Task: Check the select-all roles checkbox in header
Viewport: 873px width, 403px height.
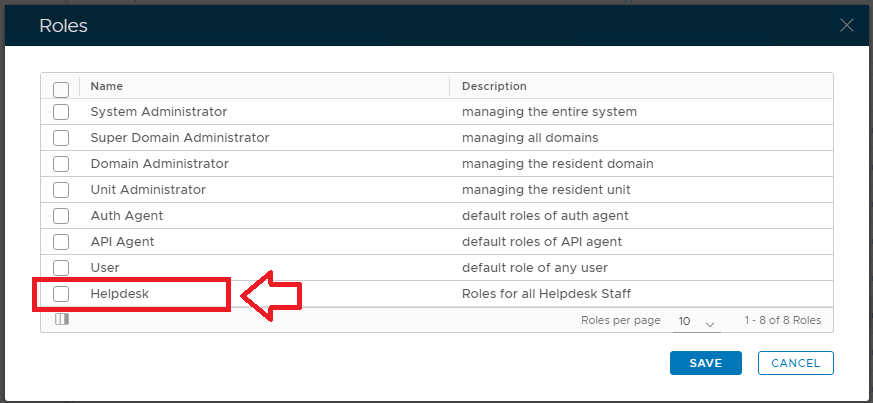Action: (61, 88)
